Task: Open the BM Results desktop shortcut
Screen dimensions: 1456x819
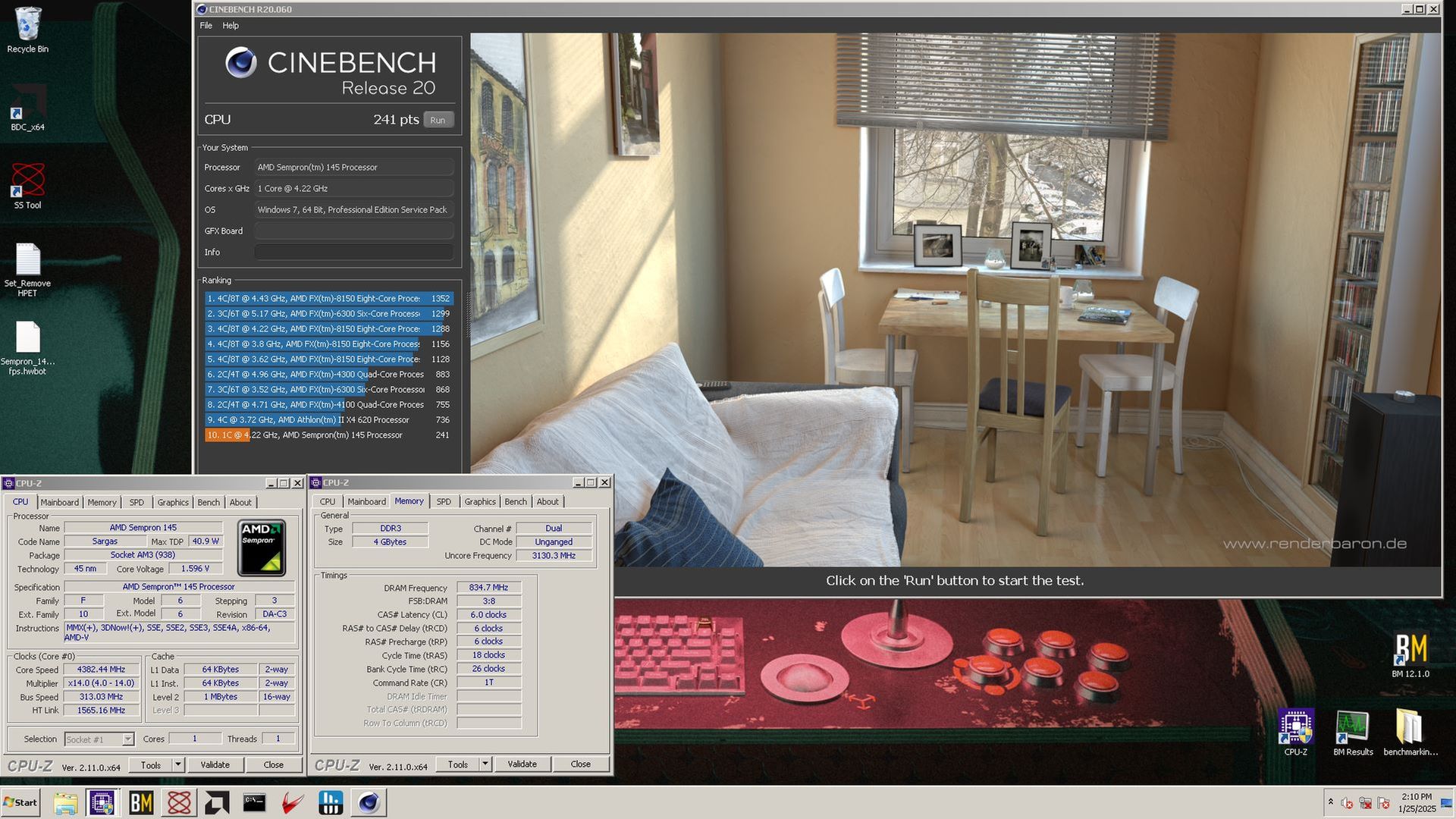Action: coord(1353,733)
